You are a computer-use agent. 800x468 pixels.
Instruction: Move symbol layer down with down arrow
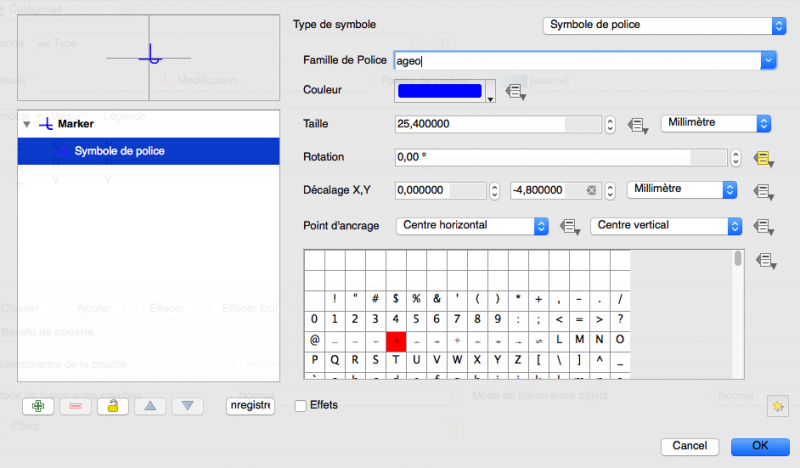(187, 406)
